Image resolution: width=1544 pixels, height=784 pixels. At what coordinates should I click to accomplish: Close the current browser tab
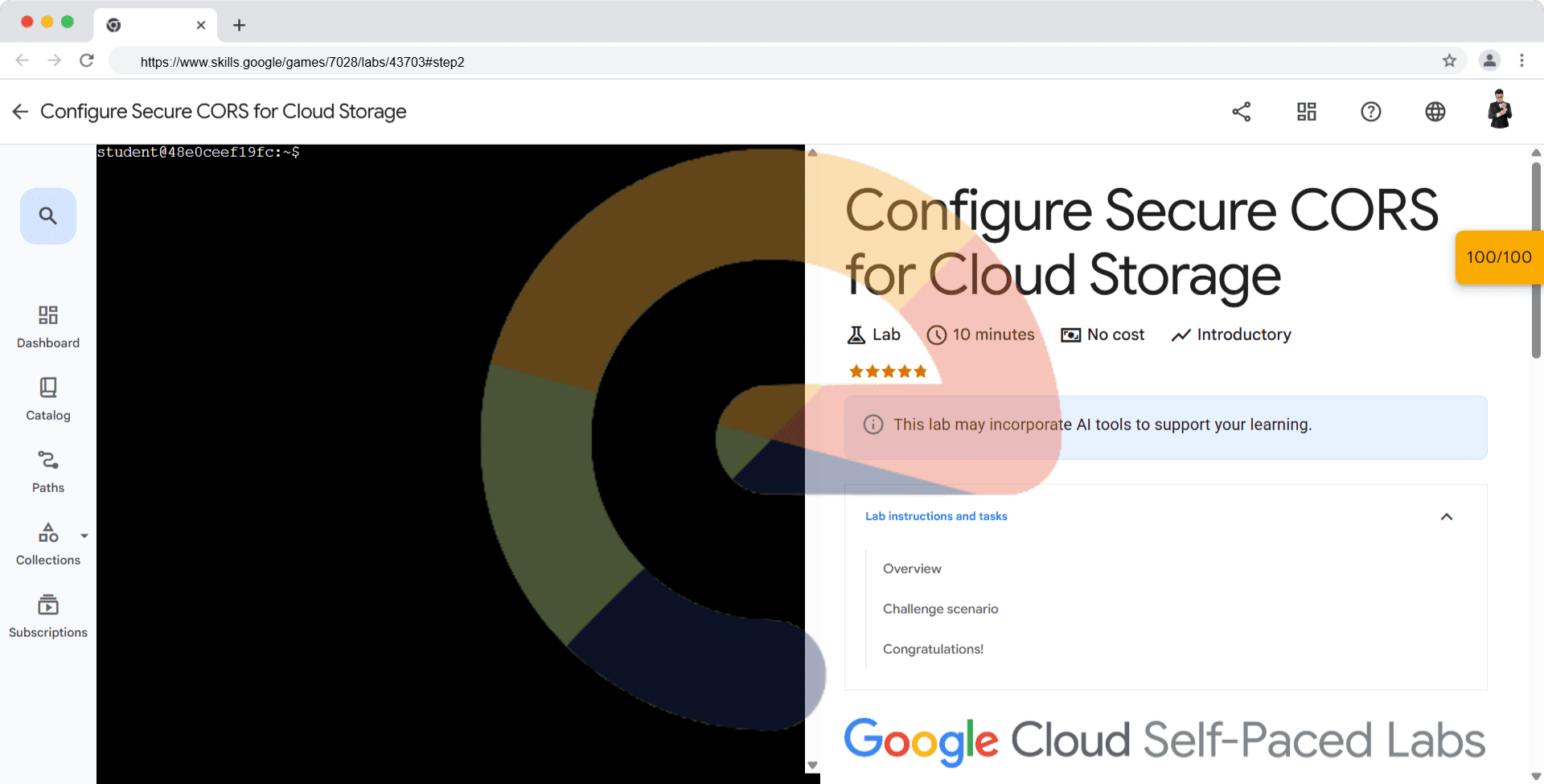tap(201, 25)
